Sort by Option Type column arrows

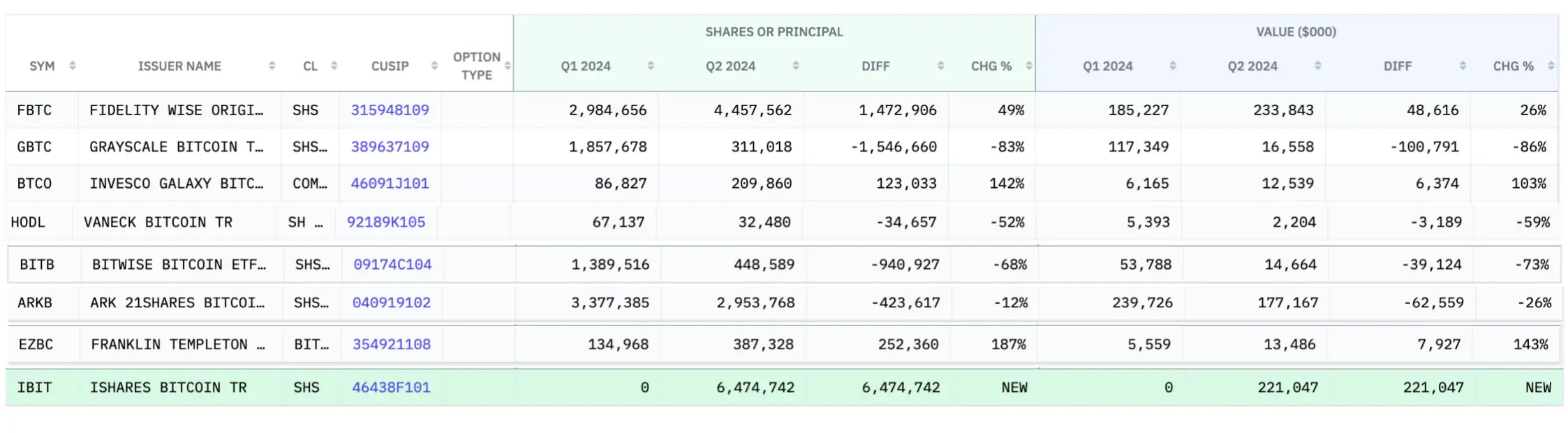coord(508,66)
